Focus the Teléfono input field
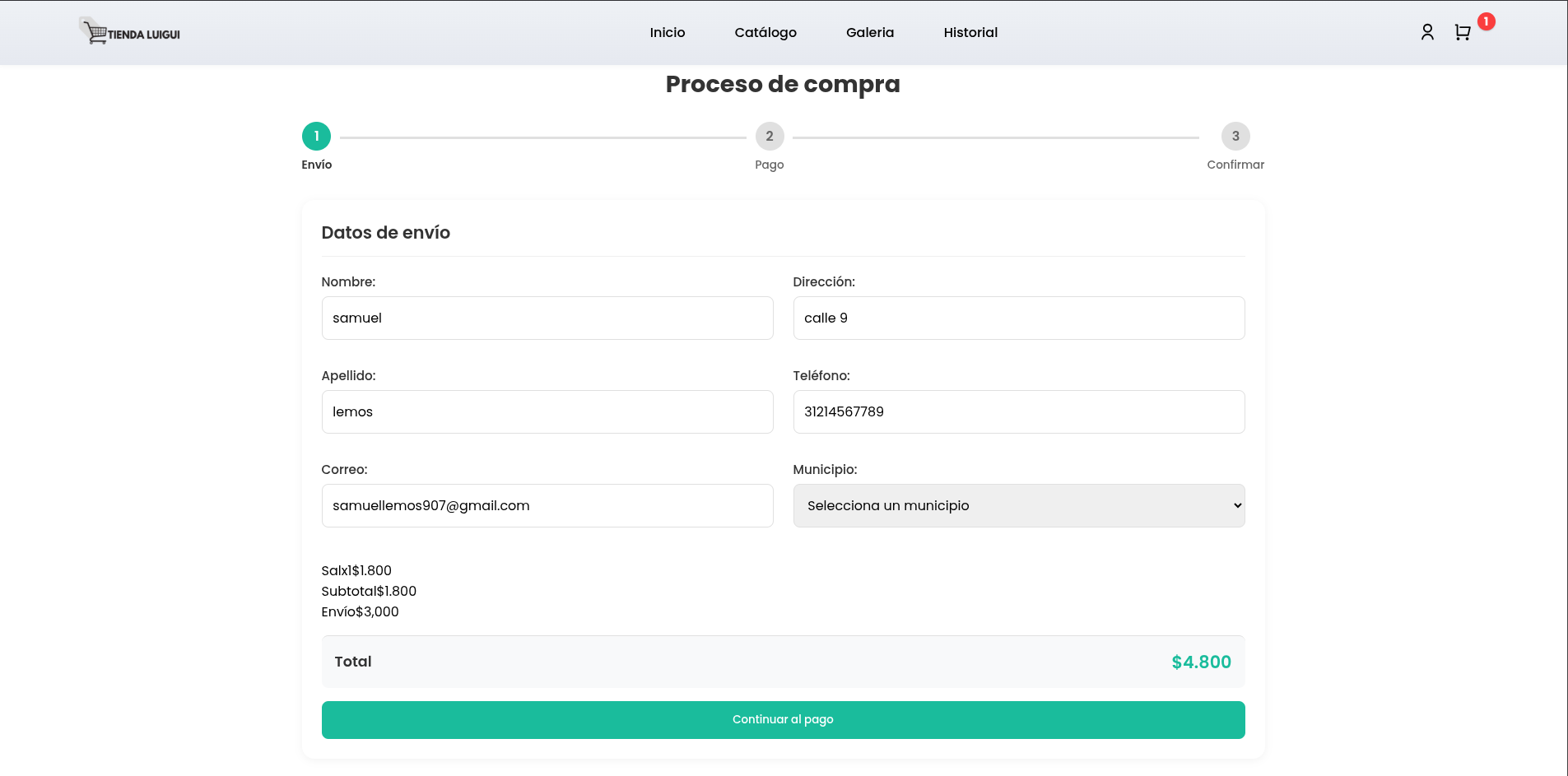1568x776 pixels. coord(1018,412)
